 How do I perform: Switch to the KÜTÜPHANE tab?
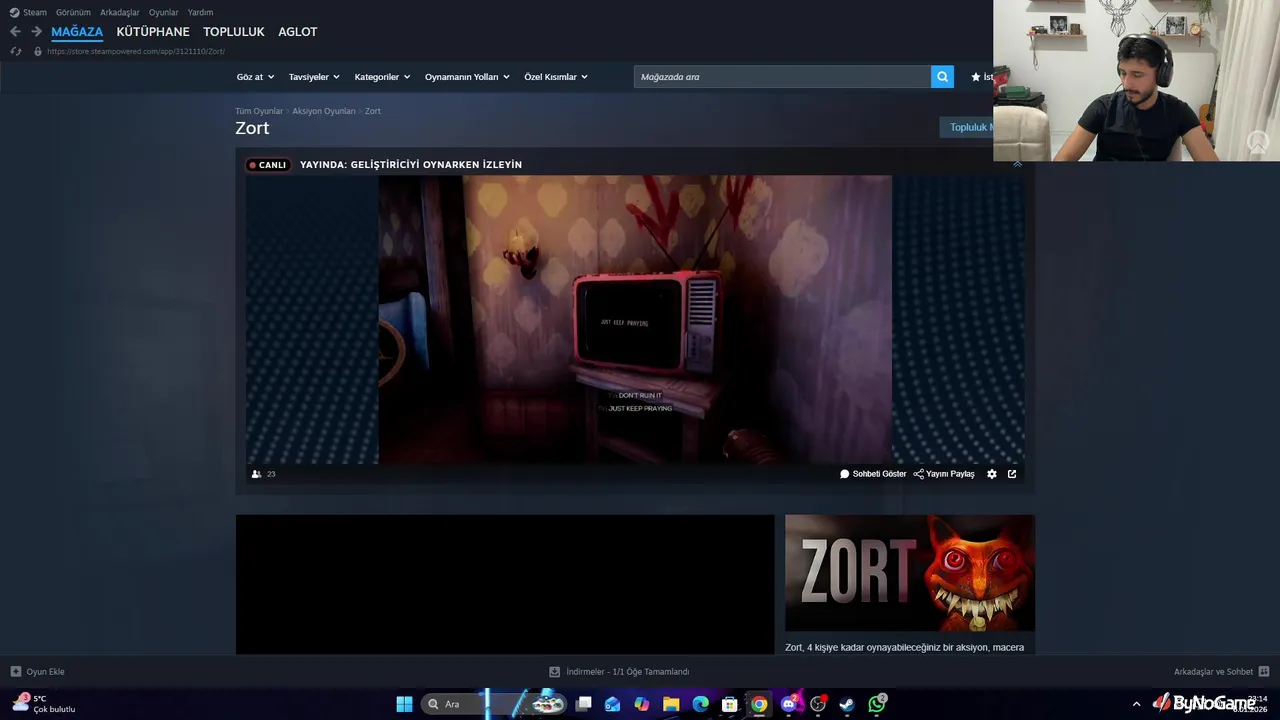pos(153,32)
